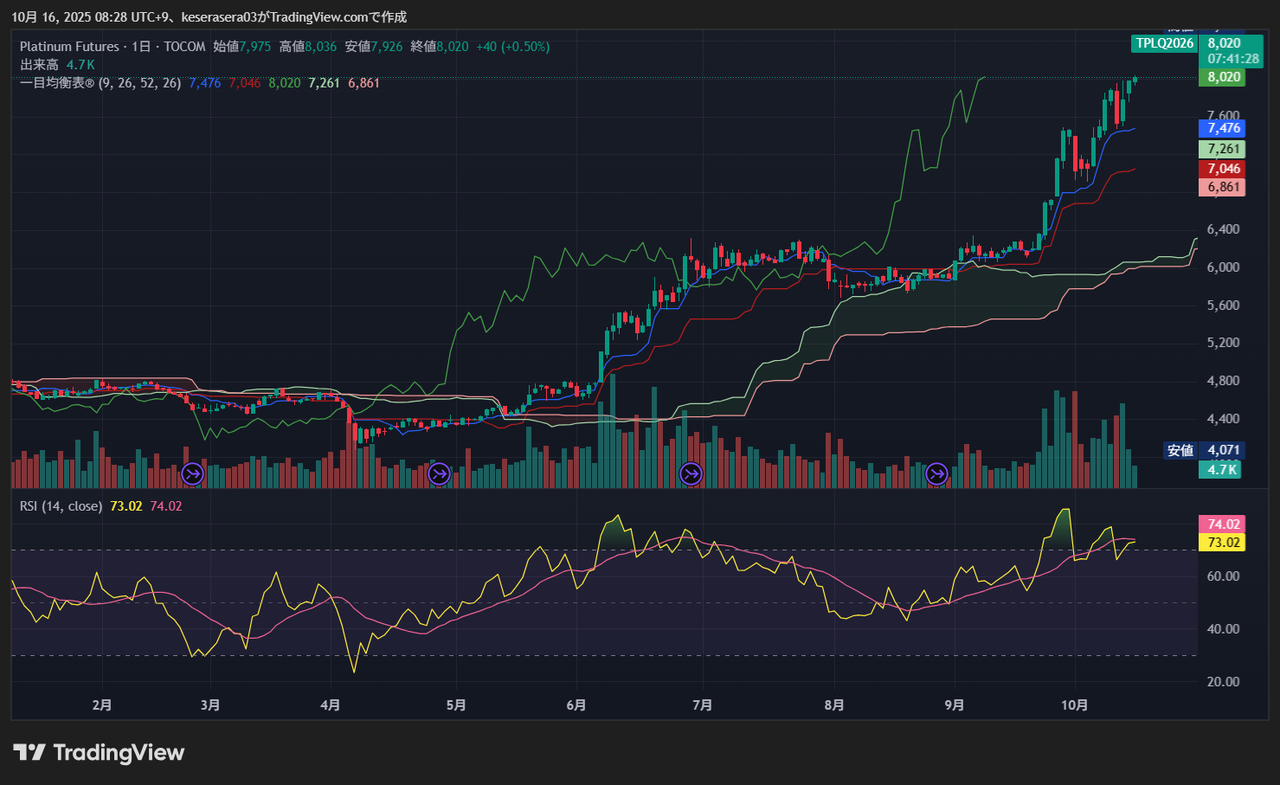Click the 8月 label on the time axis
The width and height of the screenshot is (1280, 785).
[x=835, y=705]
